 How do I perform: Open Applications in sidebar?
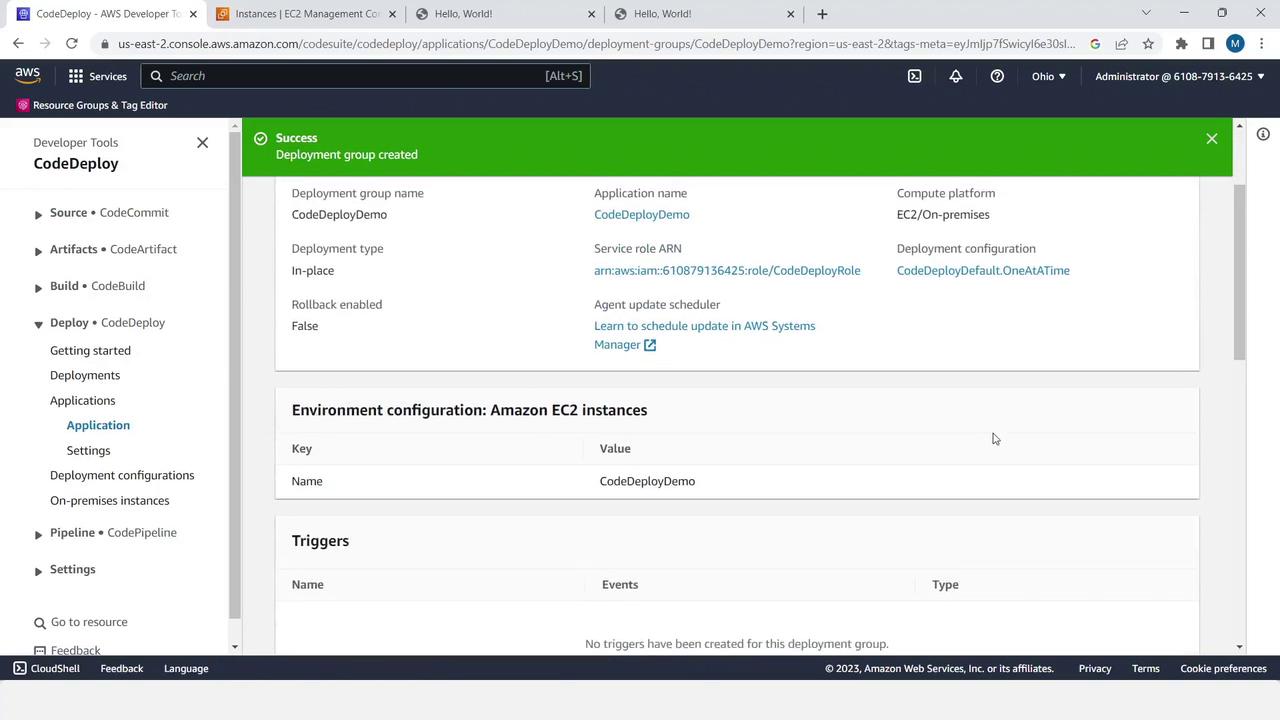82,400
